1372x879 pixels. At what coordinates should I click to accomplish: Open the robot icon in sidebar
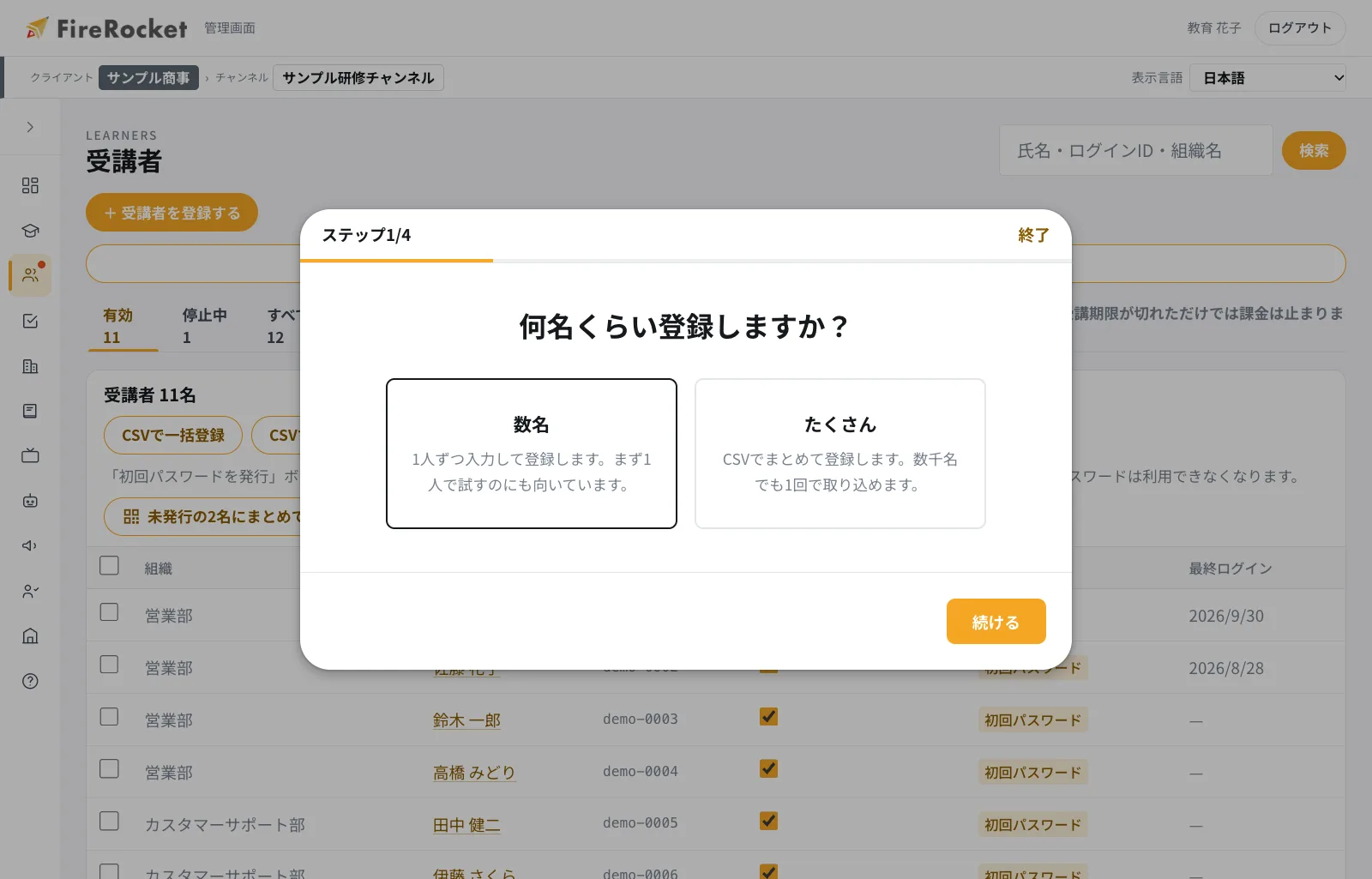[x=30, y=501]
